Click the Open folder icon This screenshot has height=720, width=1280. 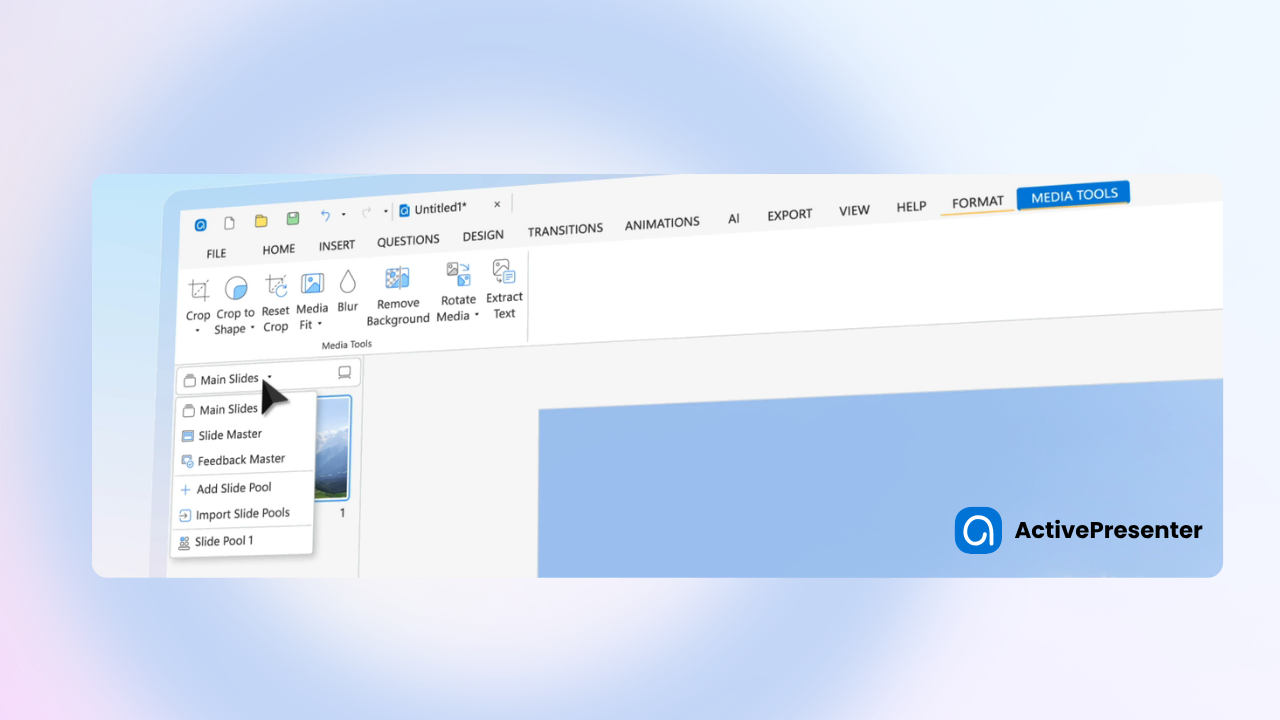coord(261,221)
